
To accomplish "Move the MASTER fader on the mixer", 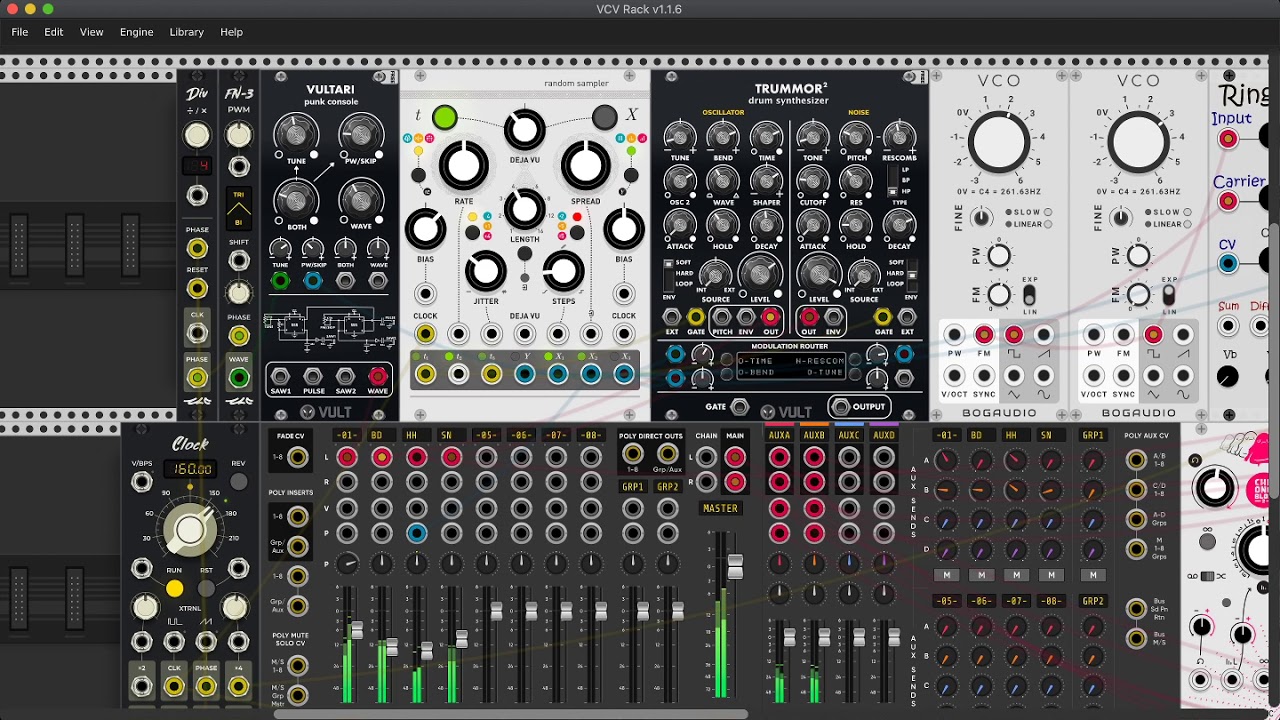I will point(735,566).
